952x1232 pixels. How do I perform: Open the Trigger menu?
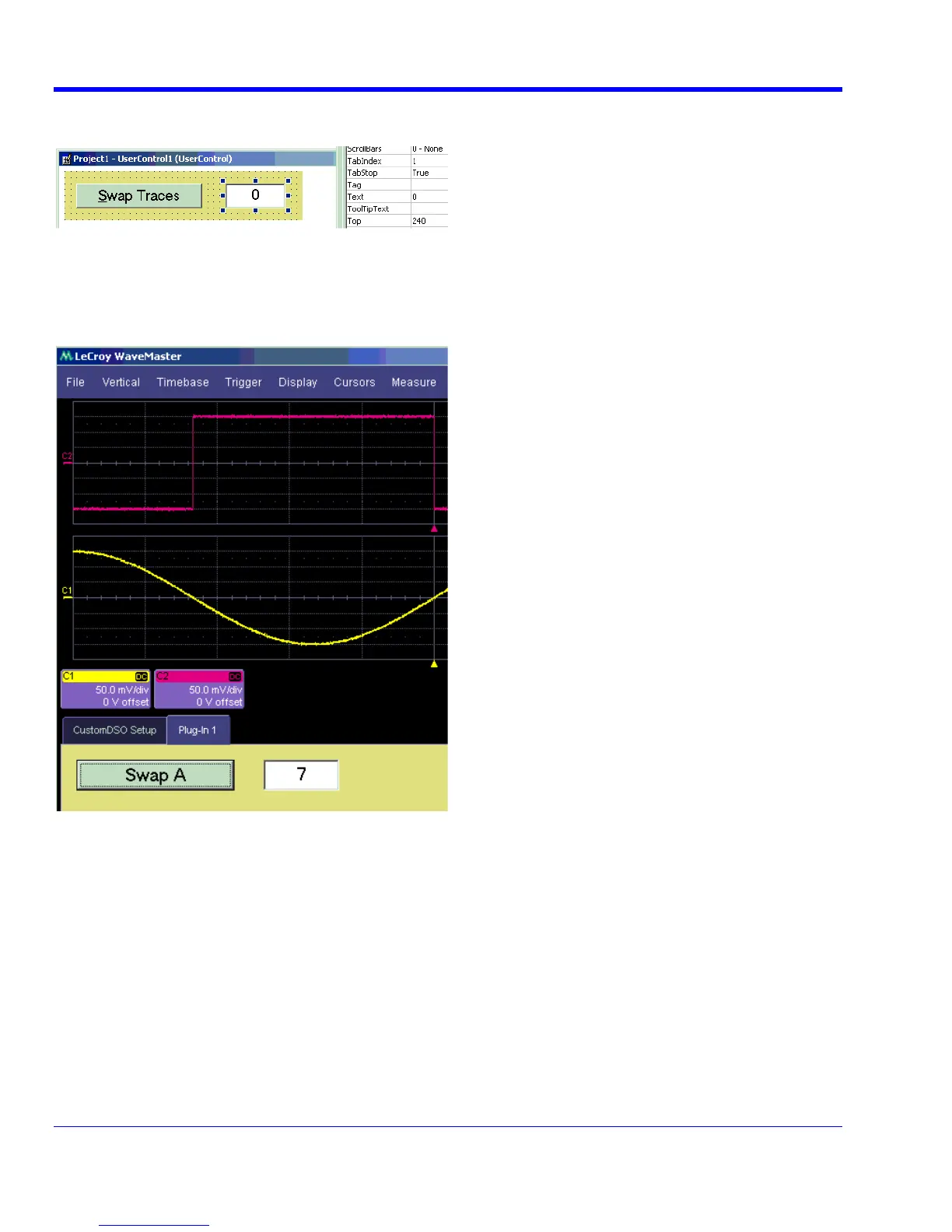tap(243, 382)
